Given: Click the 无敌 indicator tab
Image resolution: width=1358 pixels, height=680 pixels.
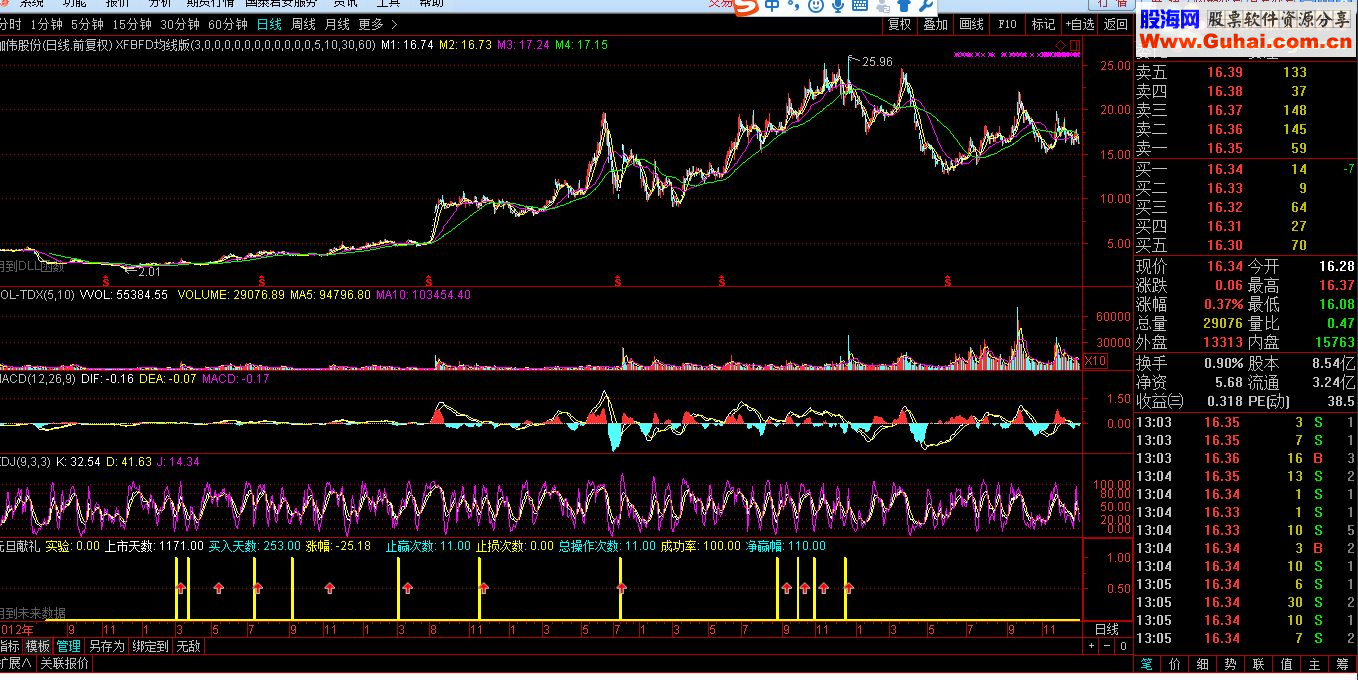Looking at the screenshot, I should click(188, 646).
